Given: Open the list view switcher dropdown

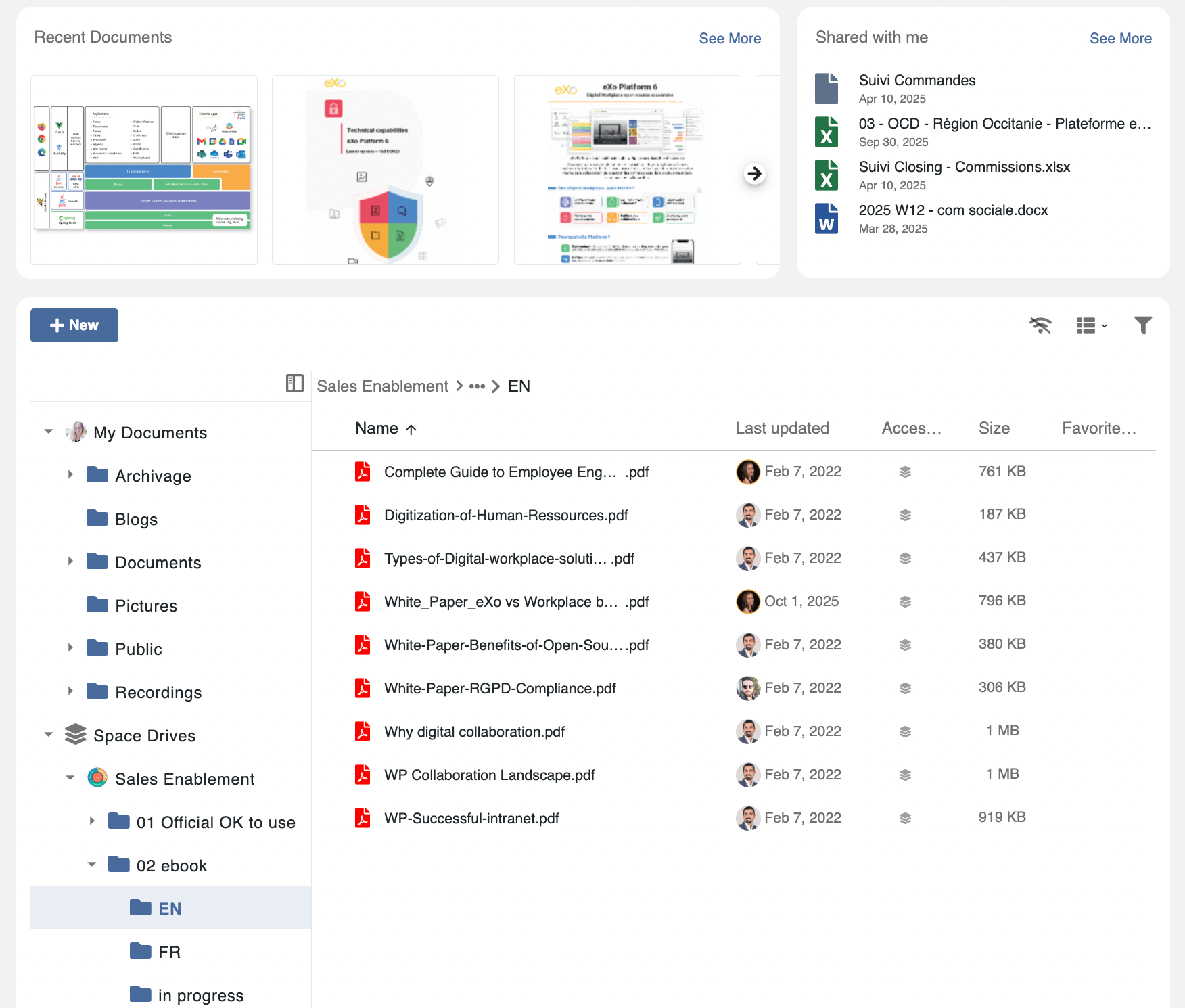Looking at the screenshot, I should pos(1091,325).
